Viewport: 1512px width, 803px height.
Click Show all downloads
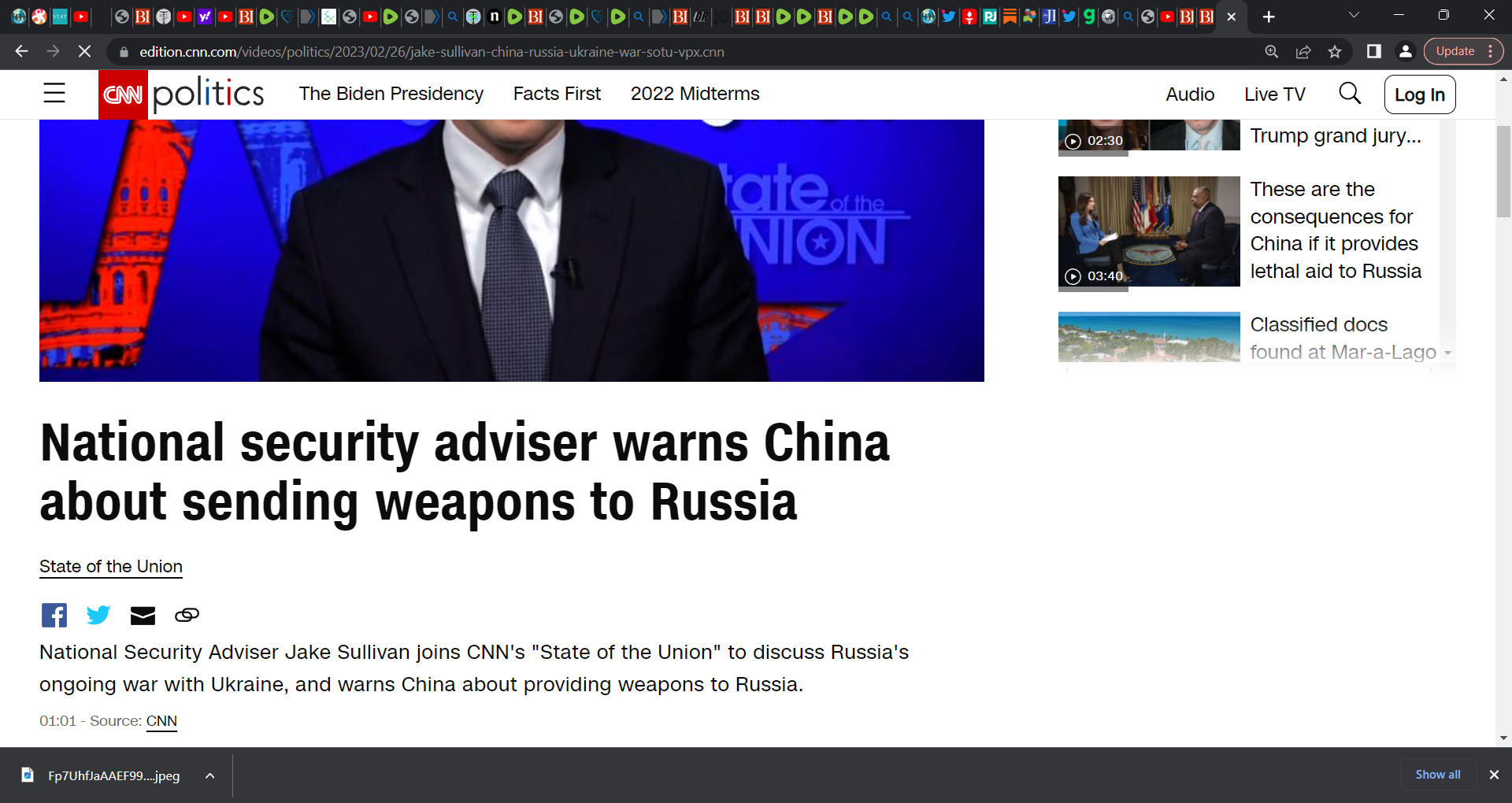1438,775
